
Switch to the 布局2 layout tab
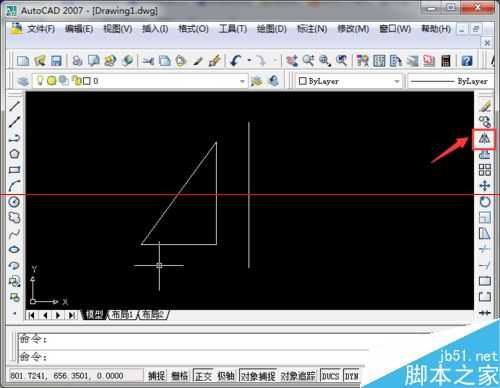pyautogui.click(x=153, y=315)
